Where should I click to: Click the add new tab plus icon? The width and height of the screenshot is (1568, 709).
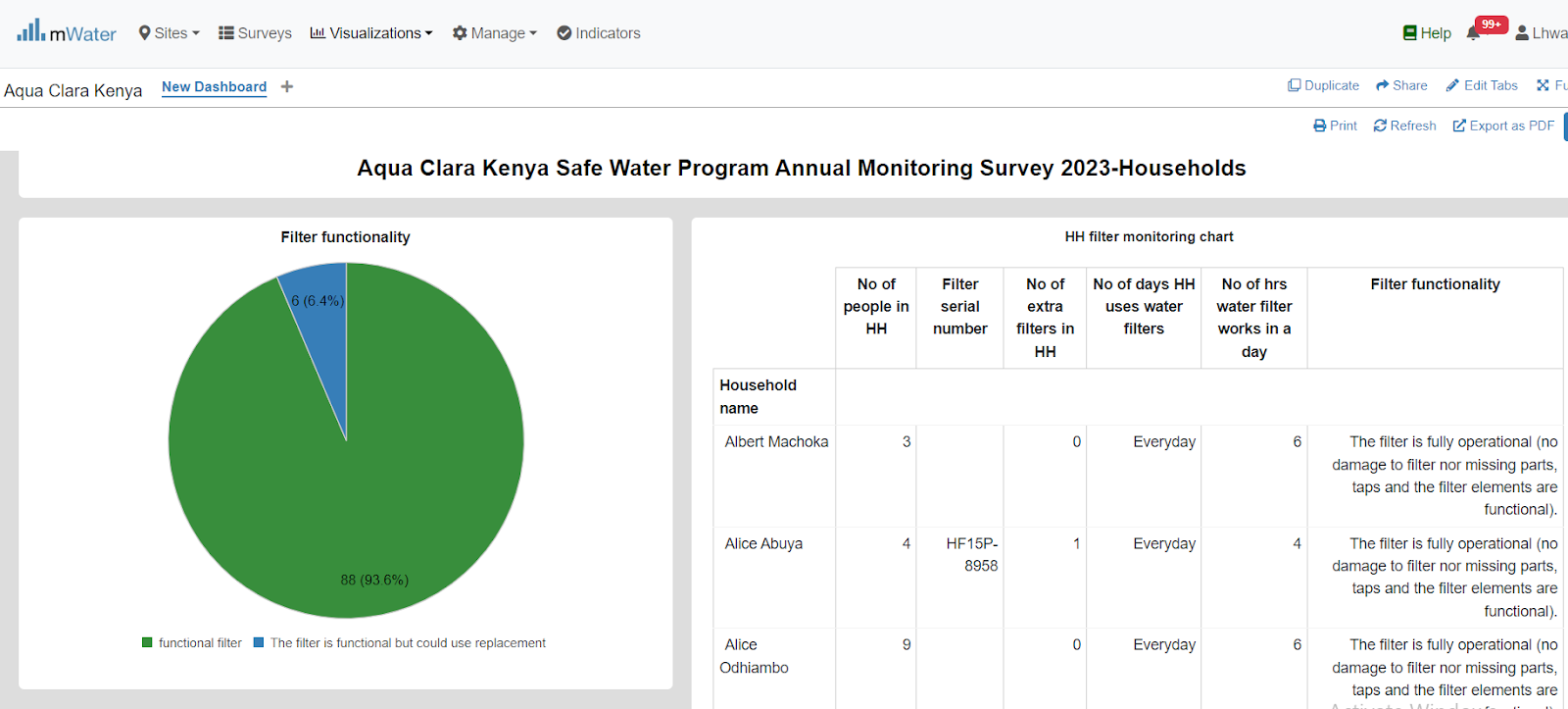pos(287,86)
